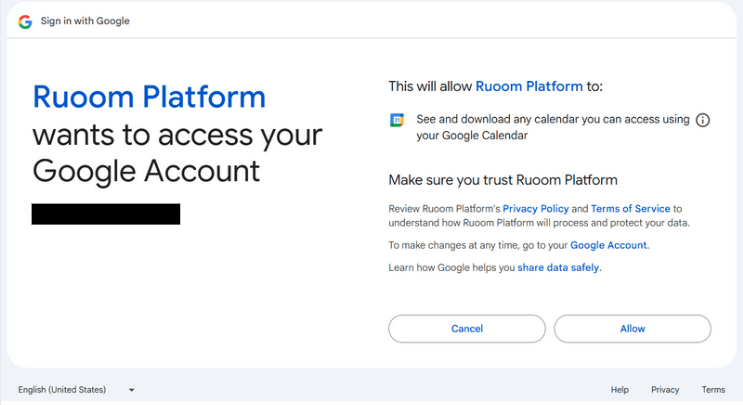743x405 pixels.
Task: Click the redacted account email block
Action: [106, 214]
